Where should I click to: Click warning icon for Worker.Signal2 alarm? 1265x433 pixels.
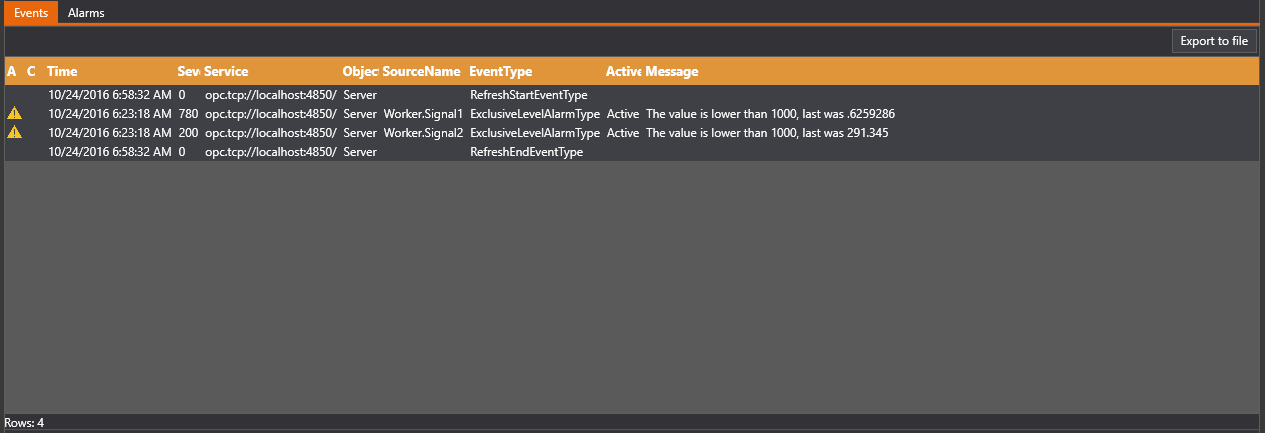tap(14, 133)
